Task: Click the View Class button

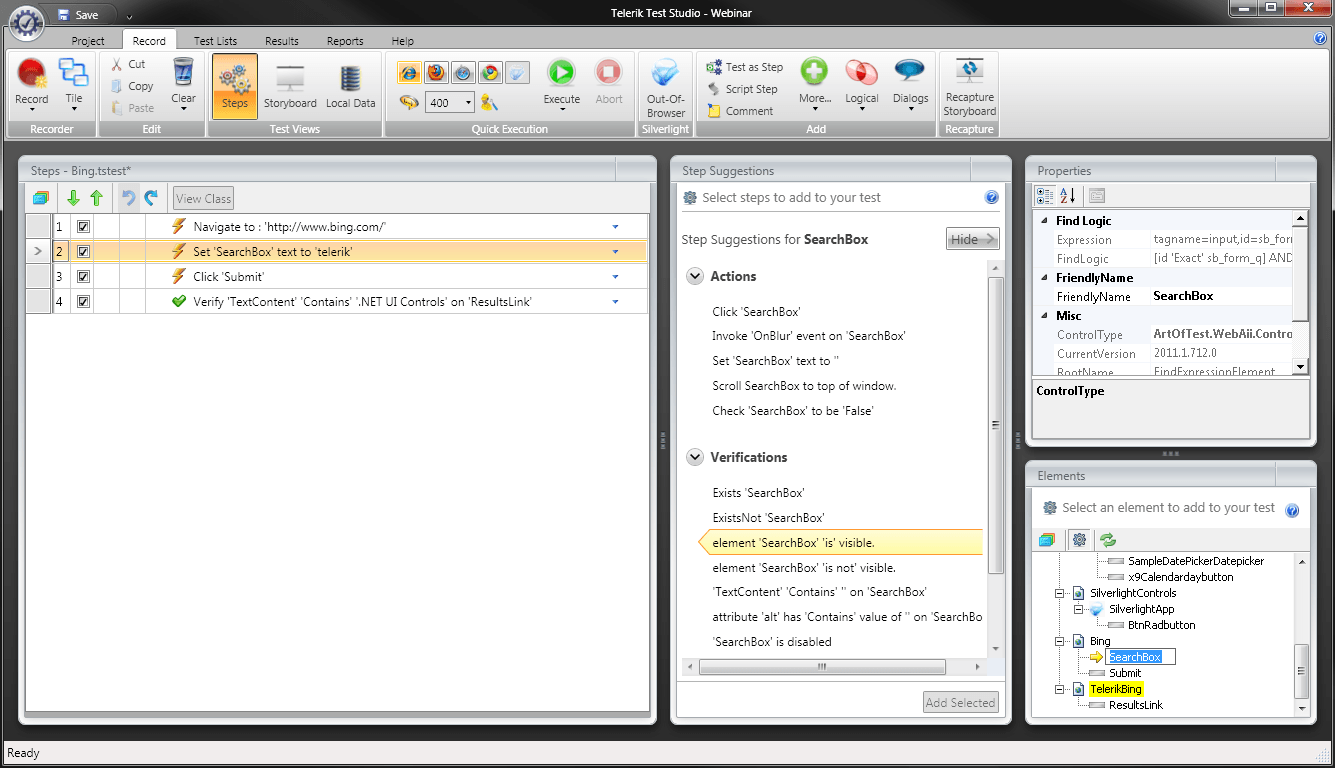Action: point(203,198)
